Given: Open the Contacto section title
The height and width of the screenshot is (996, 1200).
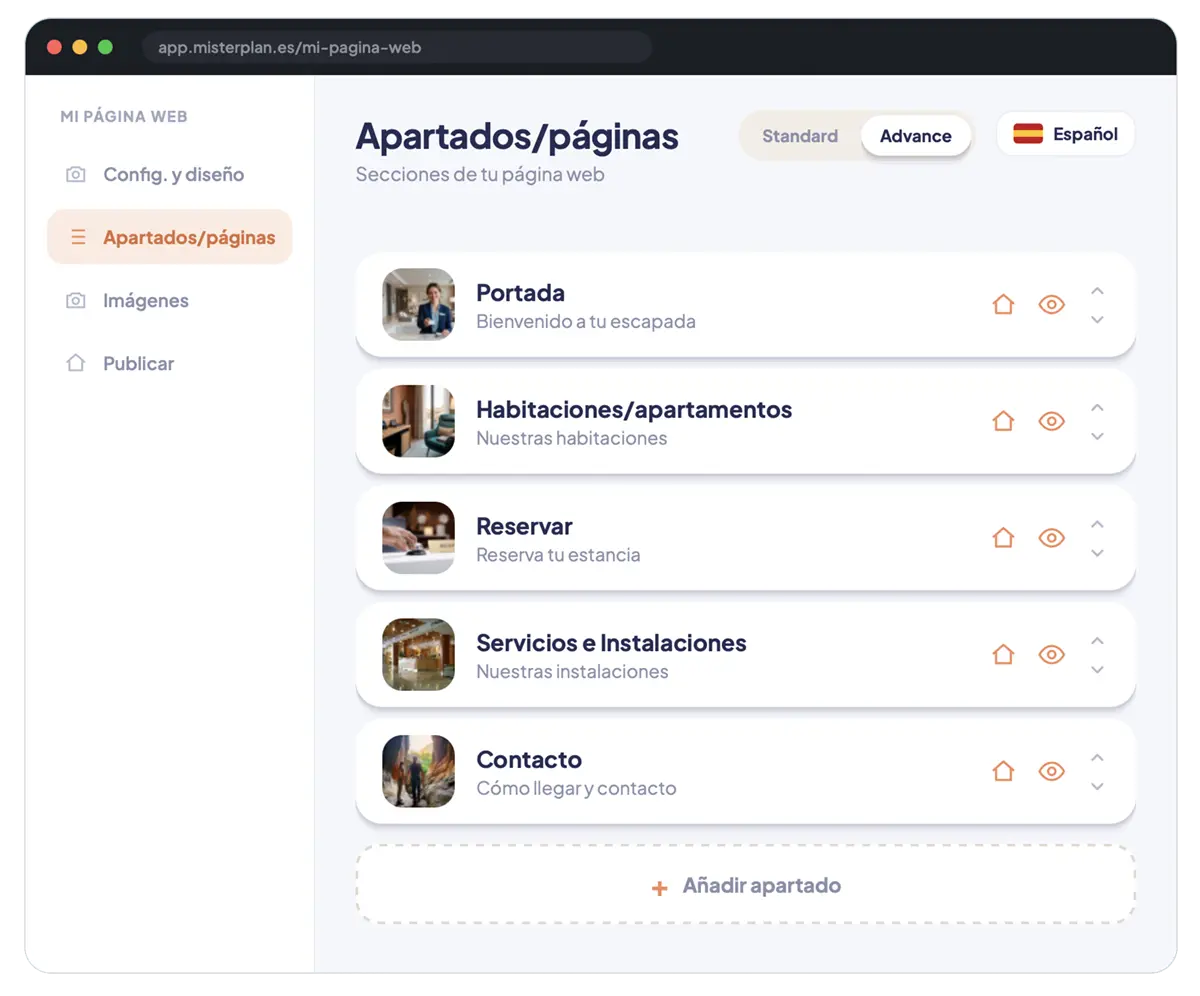Looking at the screenshot, I should (x=529, y=760).
